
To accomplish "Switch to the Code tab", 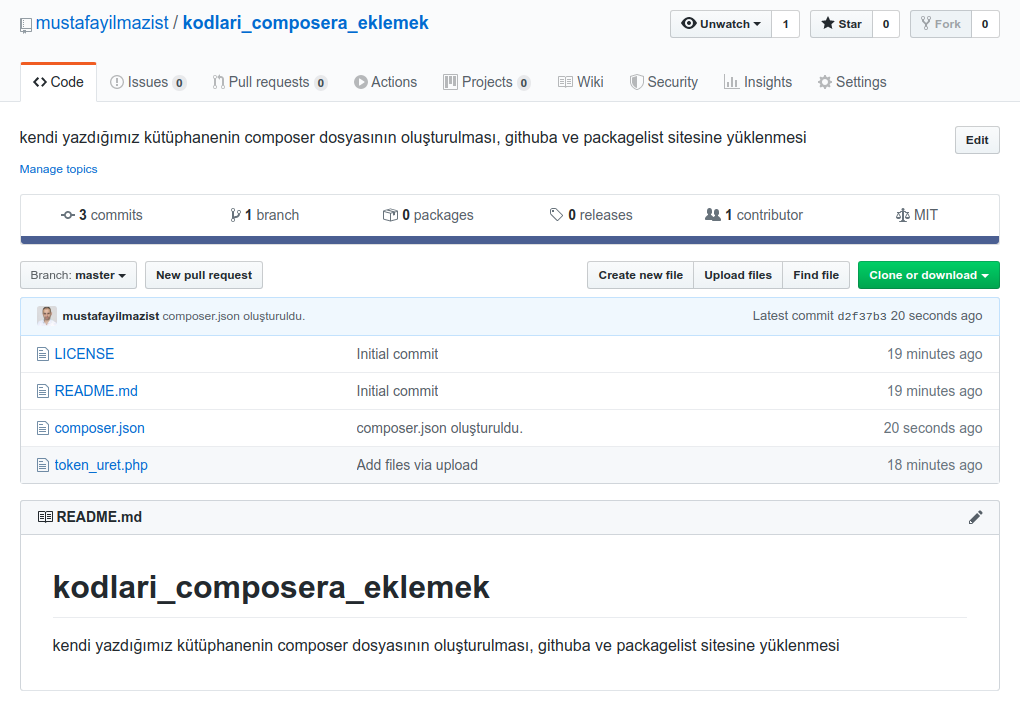I will [x=59, y=83].
